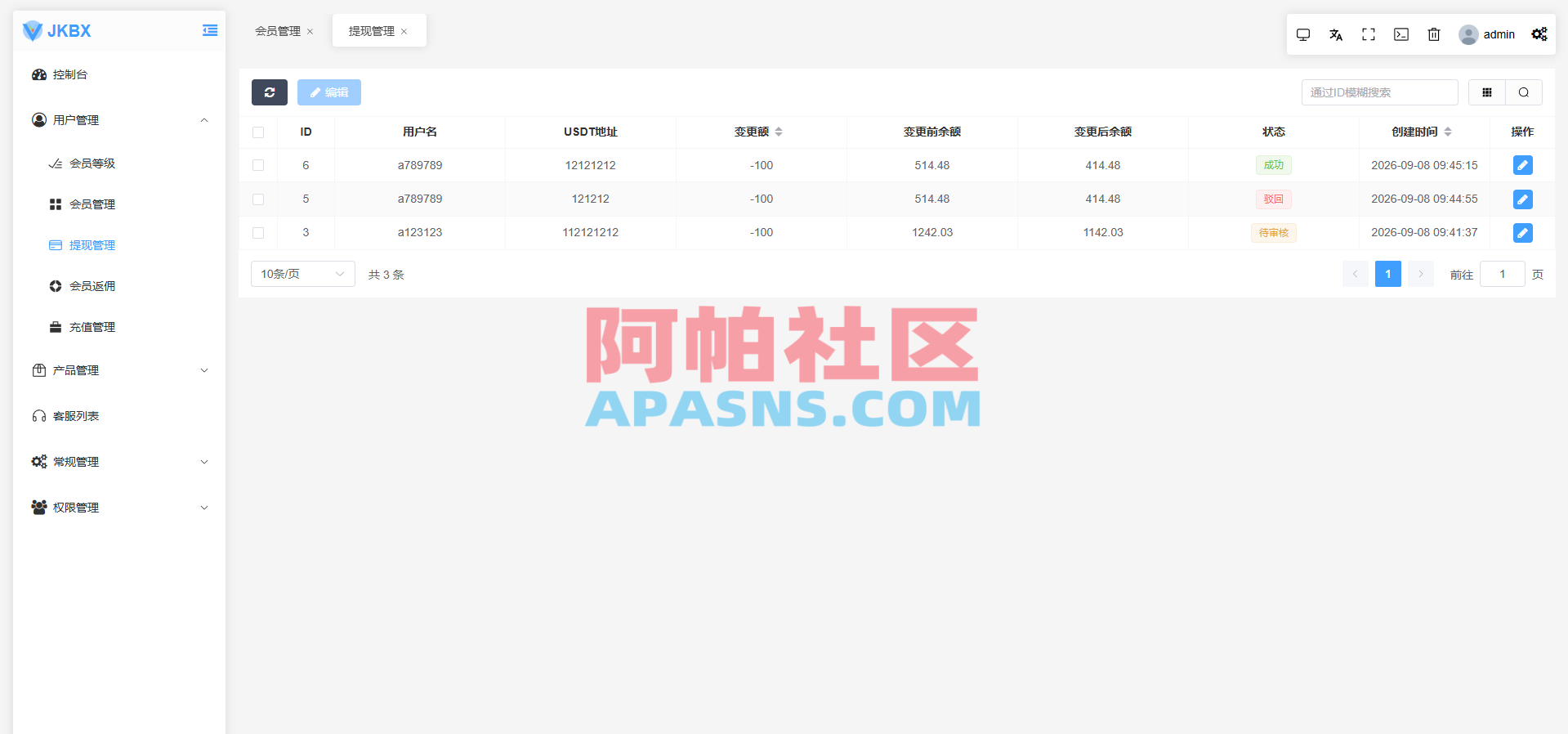Go to page 1 in pagination
1568x734 pixels.
(x=1388, y=274)
